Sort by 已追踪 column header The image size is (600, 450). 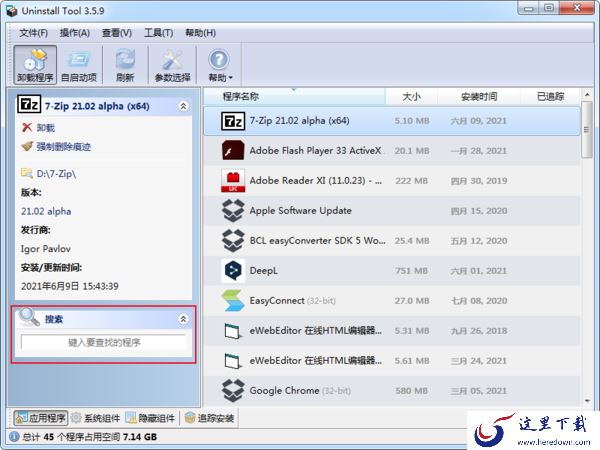tap(550, 96)
